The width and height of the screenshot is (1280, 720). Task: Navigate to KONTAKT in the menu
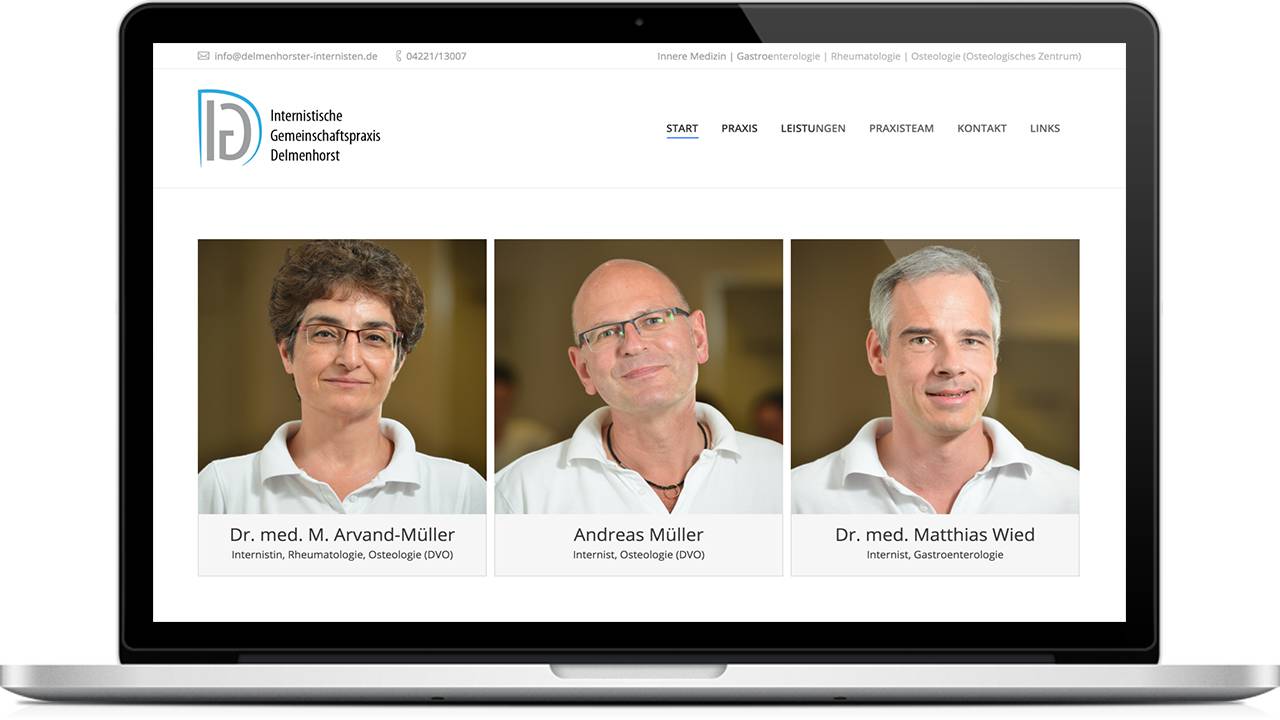pos(982,128)
